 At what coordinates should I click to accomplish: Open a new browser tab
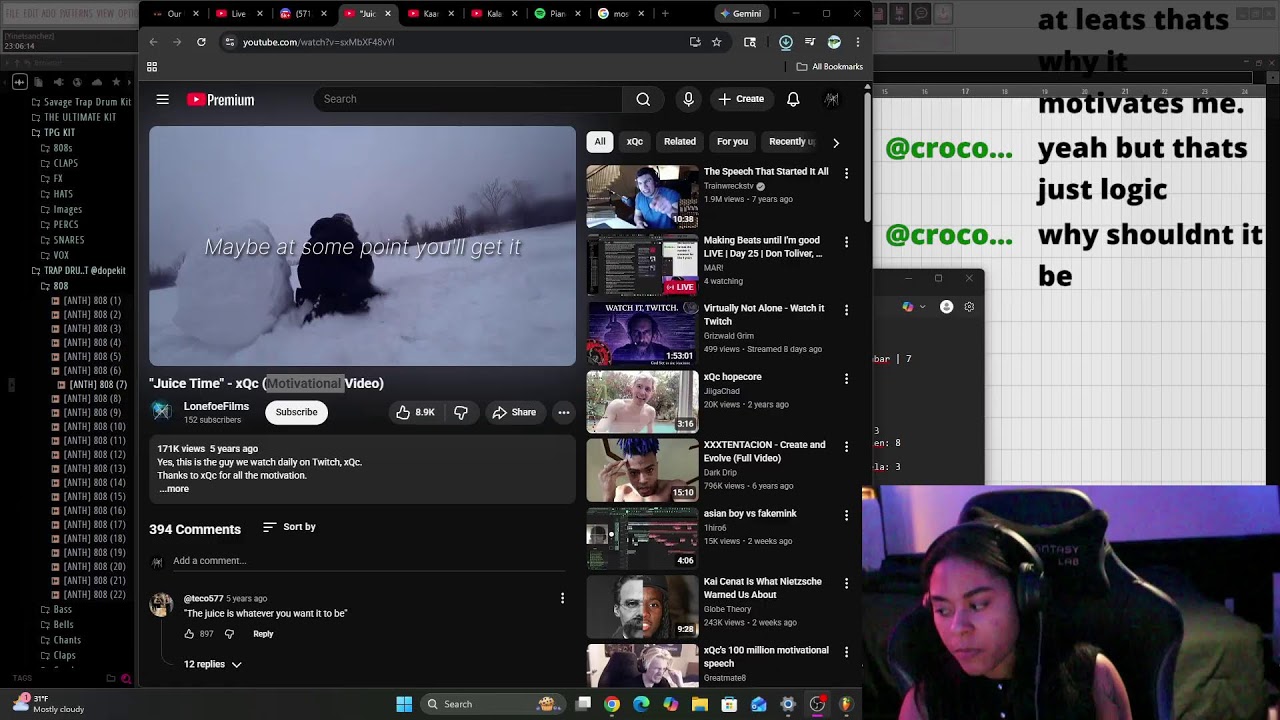click(665, 14)
